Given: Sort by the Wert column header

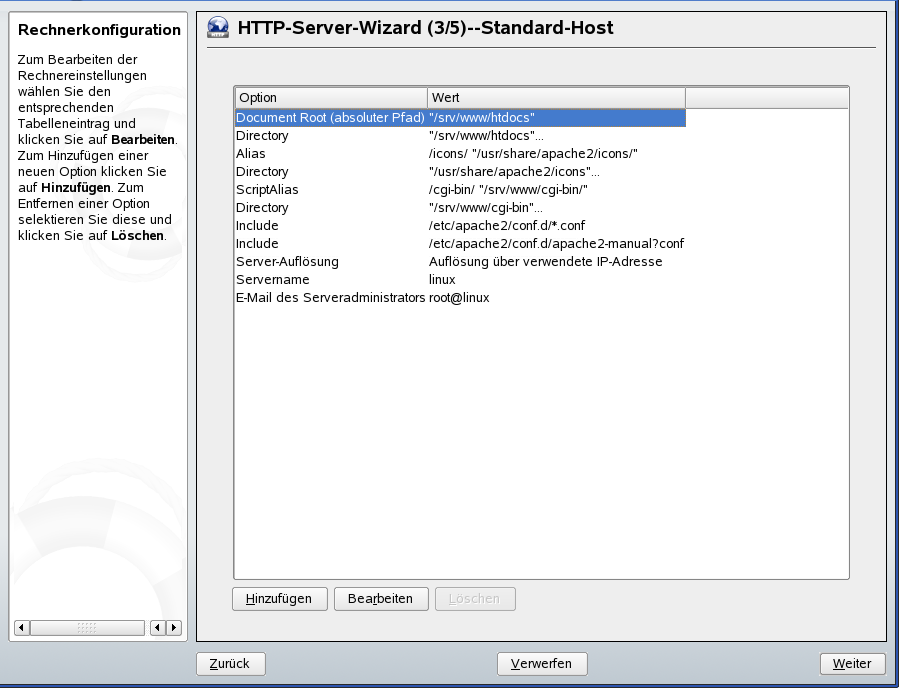Looking at the screenshot, I should pos(556,98).
